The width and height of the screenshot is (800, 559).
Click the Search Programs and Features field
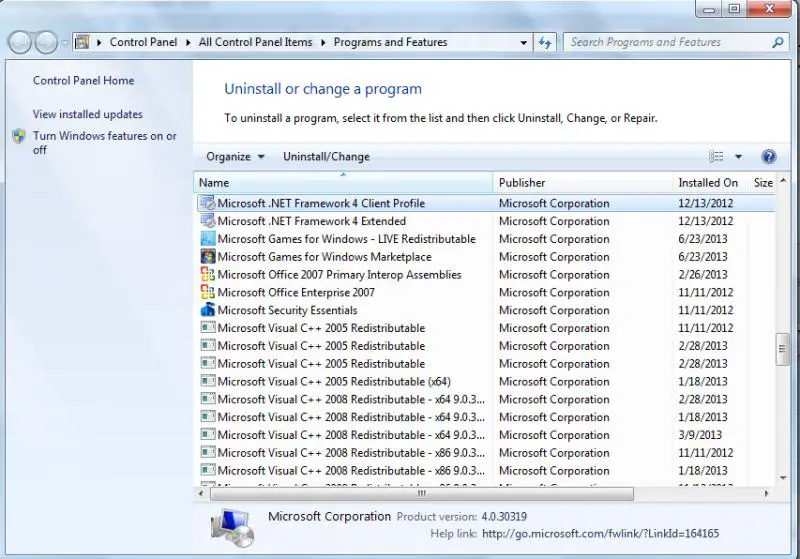click(668, 42)
